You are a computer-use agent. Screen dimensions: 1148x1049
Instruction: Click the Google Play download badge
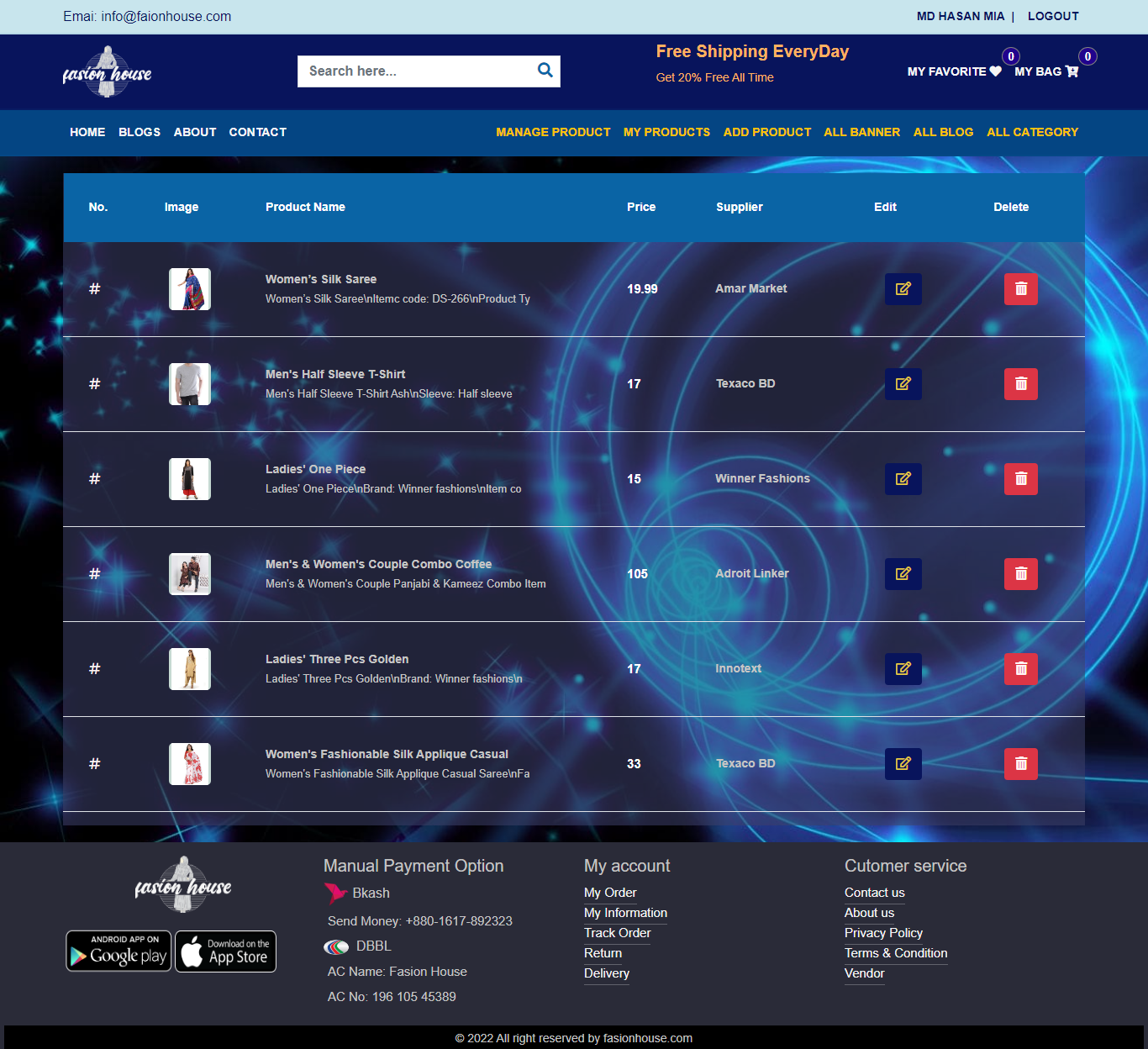tap(118, 951)
